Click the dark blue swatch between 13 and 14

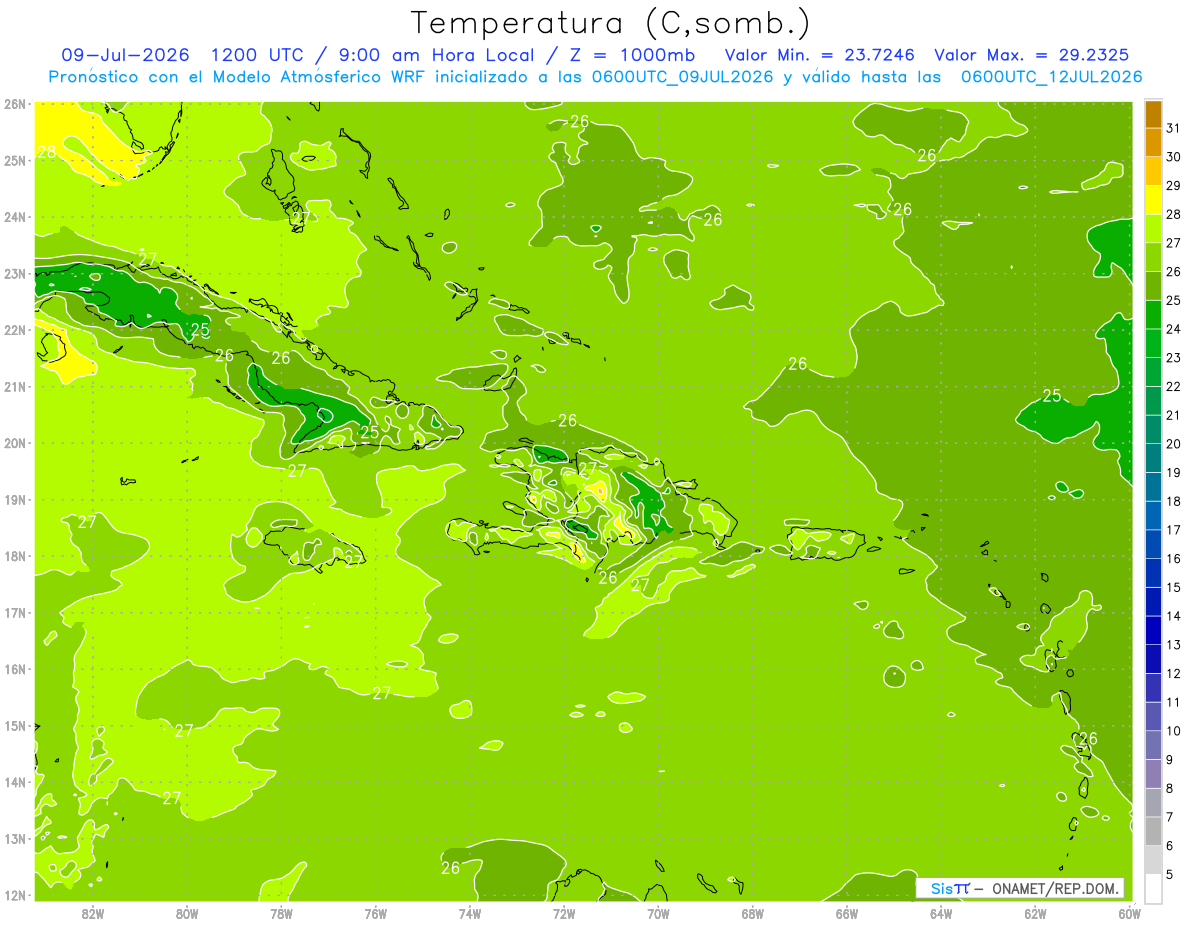1153,630
